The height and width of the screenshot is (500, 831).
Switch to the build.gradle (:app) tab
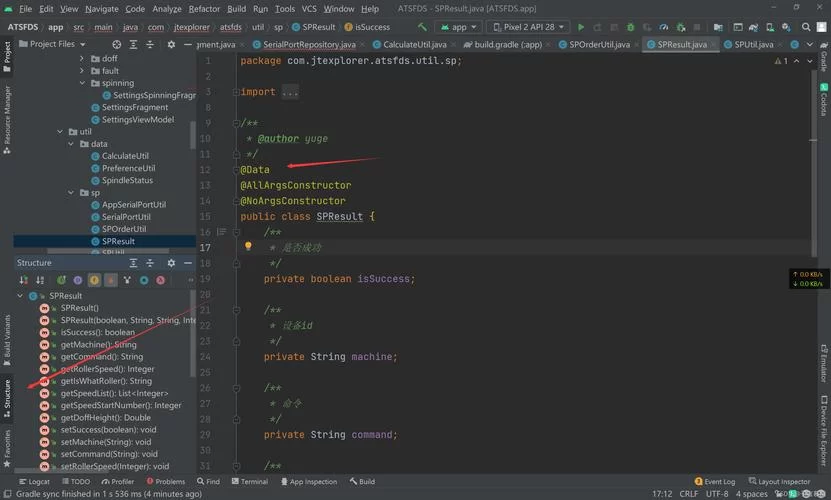tap(507, 45)
